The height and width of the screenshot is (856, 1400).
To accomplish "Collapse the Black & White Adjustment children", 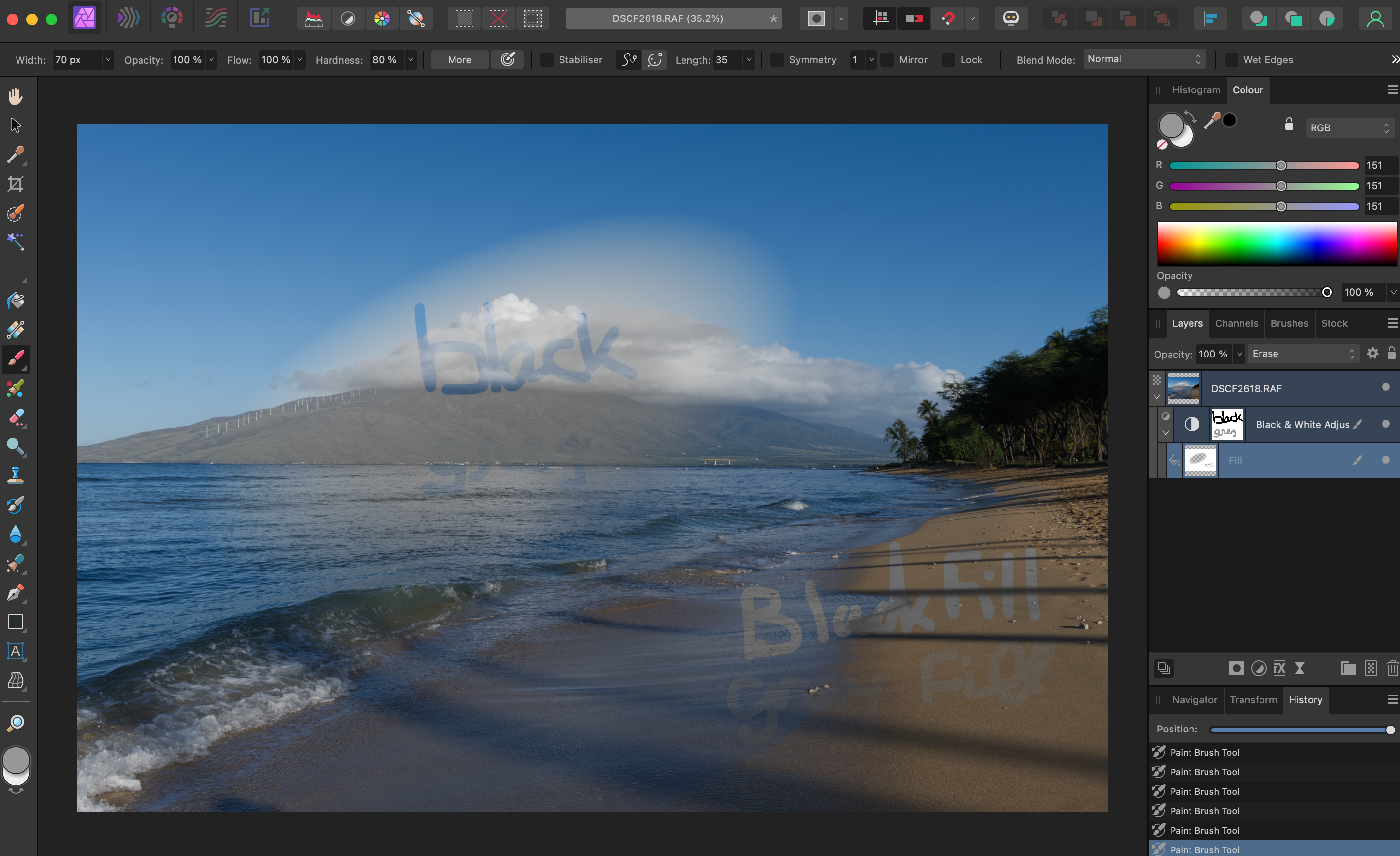I will 1165,433.
